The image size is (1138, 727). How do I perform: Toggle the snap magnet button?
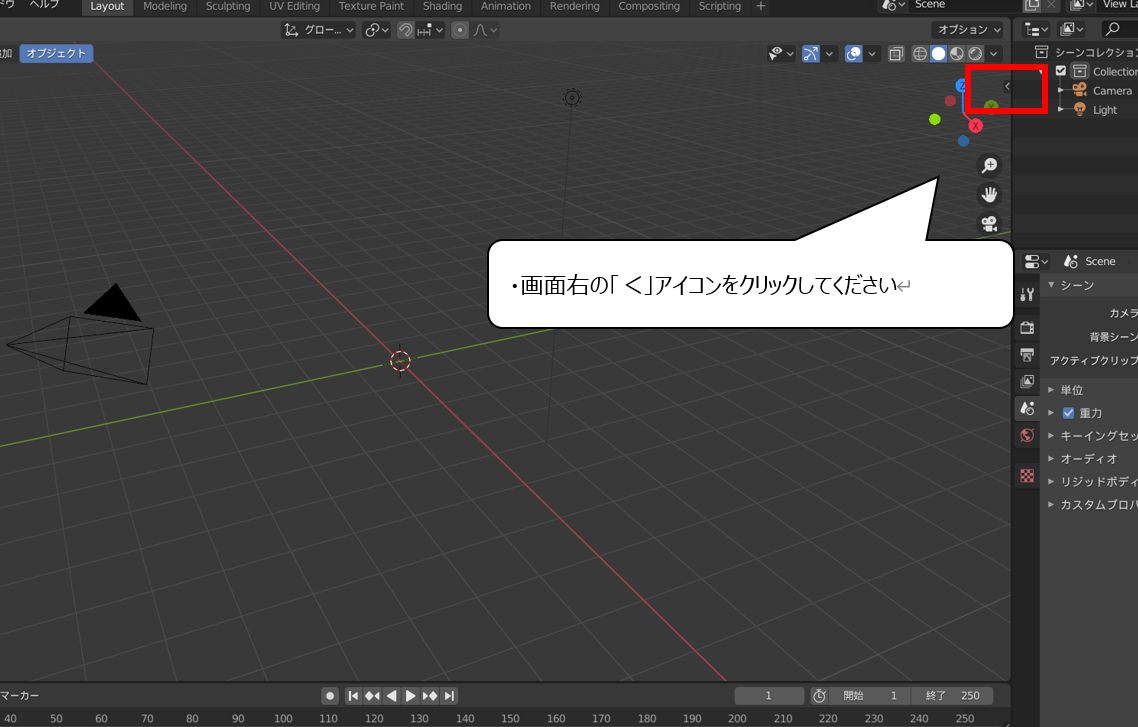pyautogui.click(x=406, y=30)
